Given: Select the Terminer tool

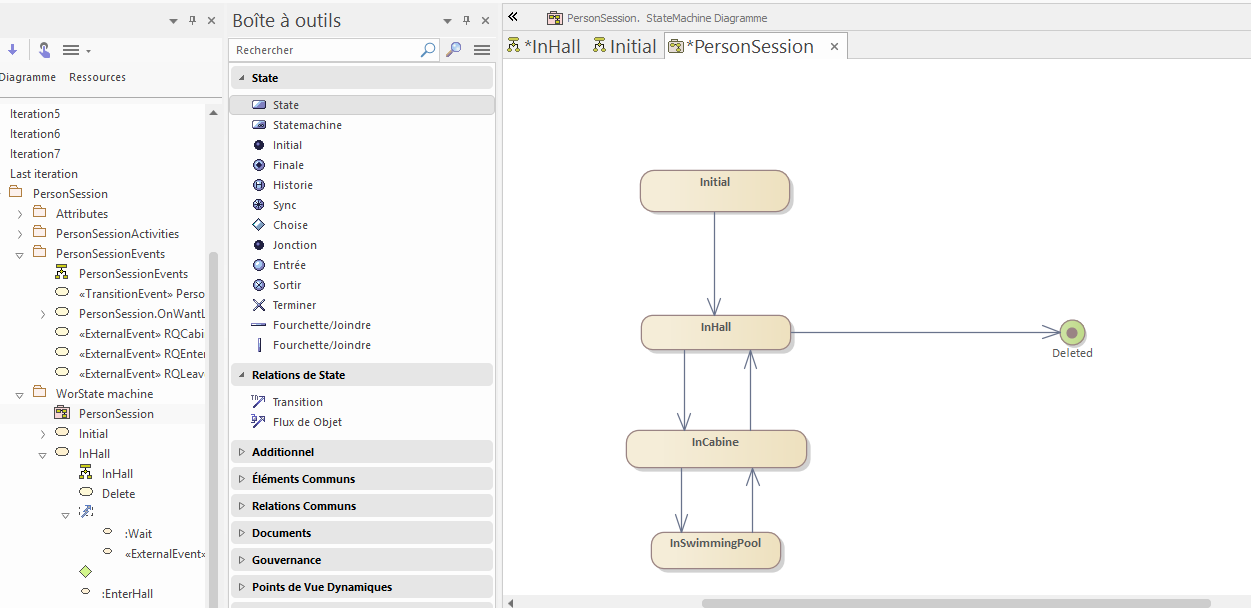Looking at the screenshot, I should pyautogui.click(x=294, y=305).
